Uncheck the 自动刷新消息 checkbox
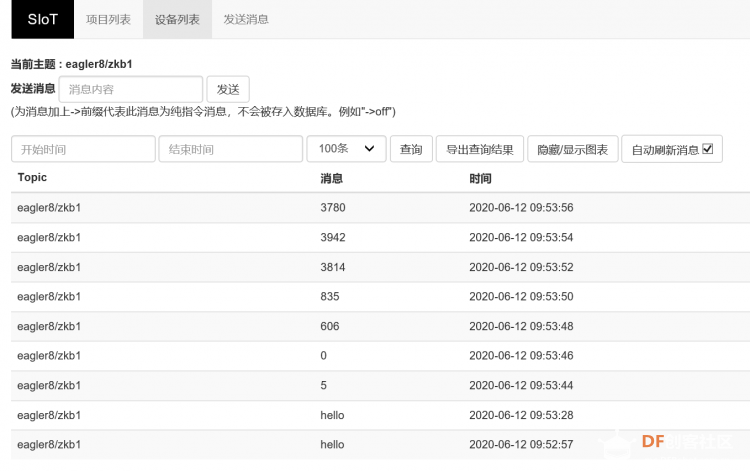Viewport: 750px width, 471px height. coord(708,149)
